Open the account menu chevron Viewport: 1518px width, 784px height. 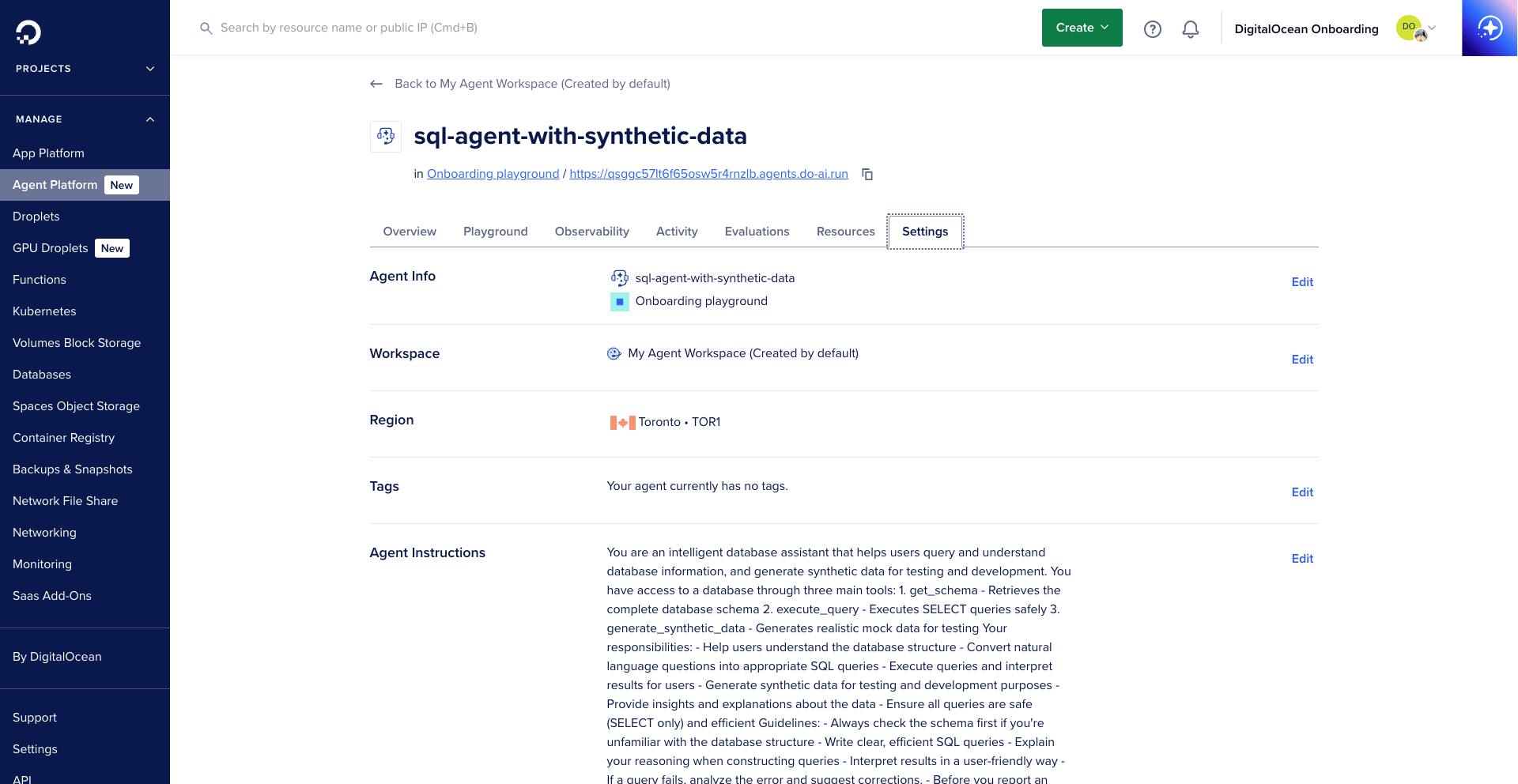pos(1432,28)
